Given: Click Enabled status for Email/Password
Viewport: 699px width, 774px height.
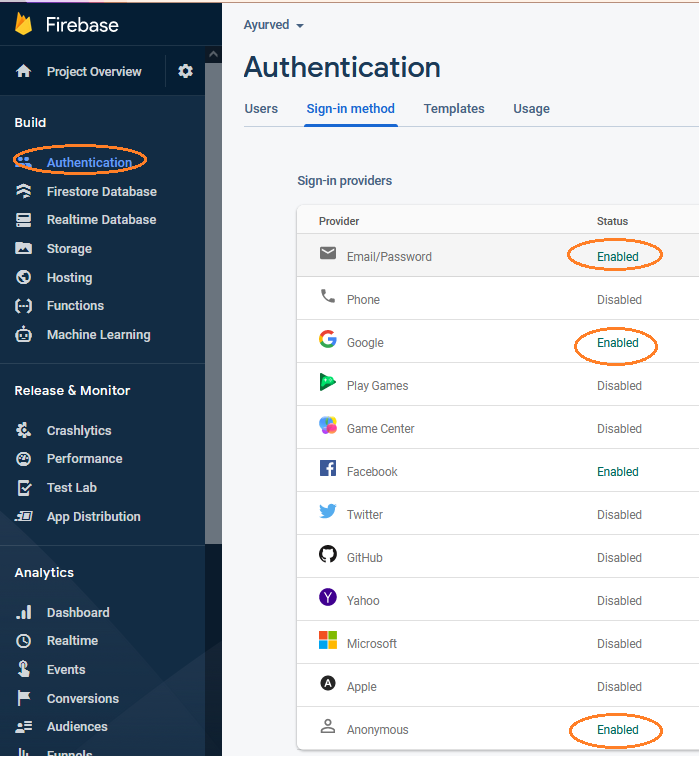Looking at the screenshot, I should pos(618,257).
